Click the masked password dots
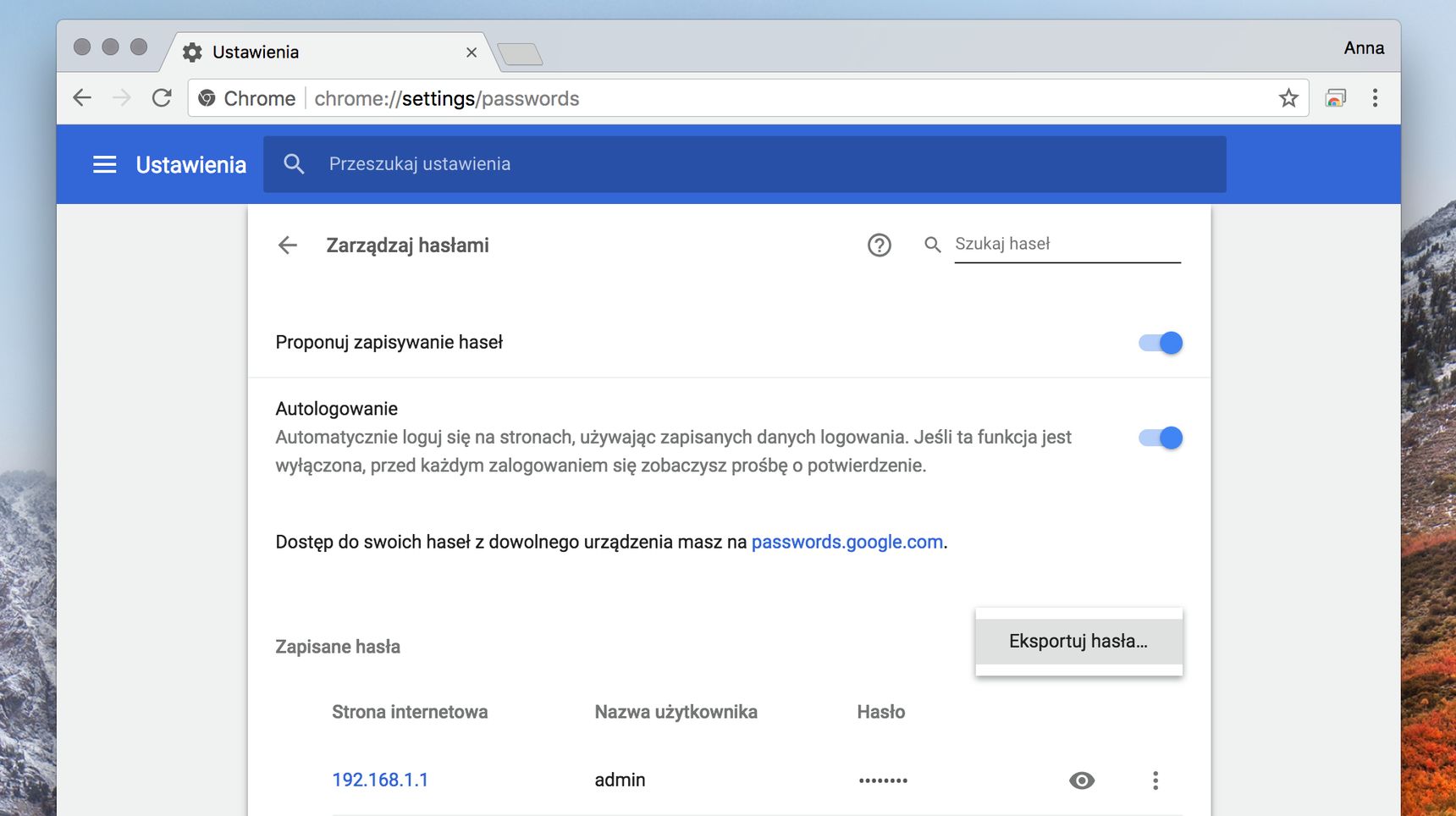This screenshot has width=1456, height=816. click(883, 780)
